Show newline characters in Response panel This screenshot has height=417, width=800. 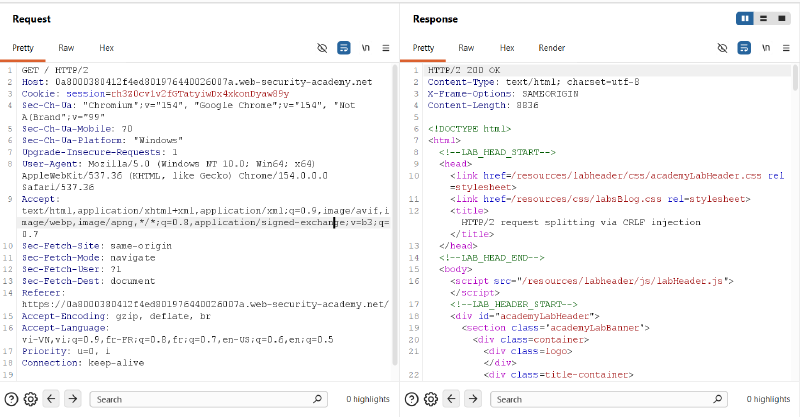click(x=766, y=48)
